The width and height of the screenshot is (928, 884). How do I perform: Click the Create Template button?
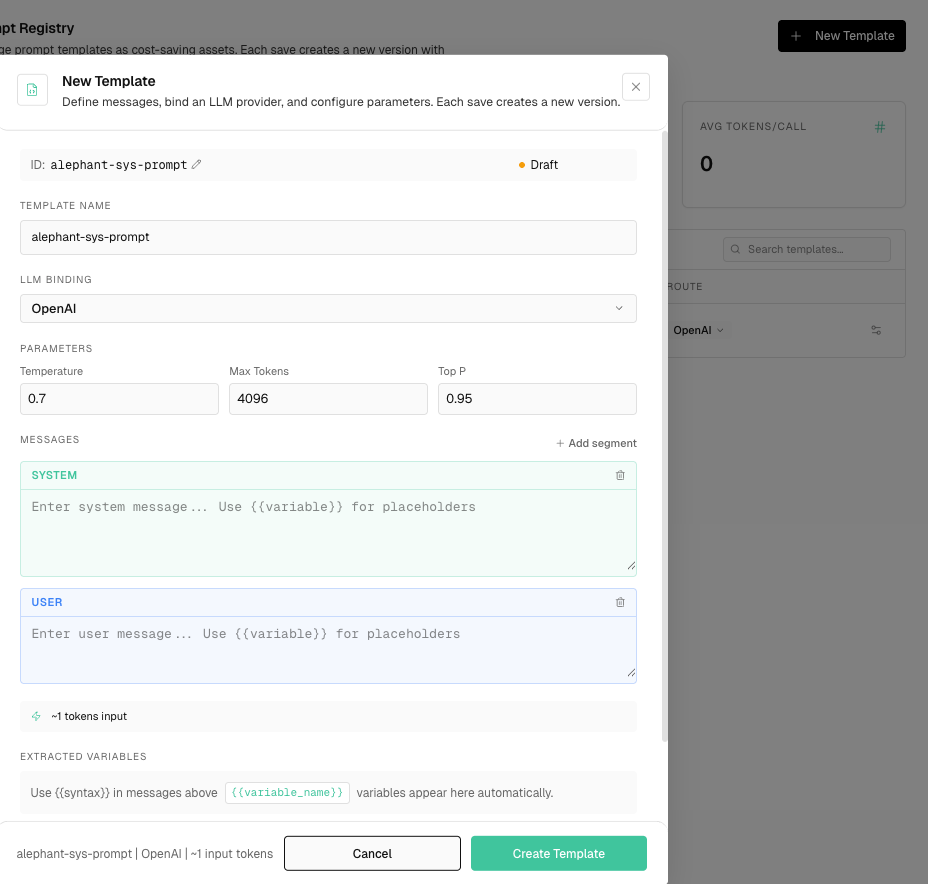[559, 853]
